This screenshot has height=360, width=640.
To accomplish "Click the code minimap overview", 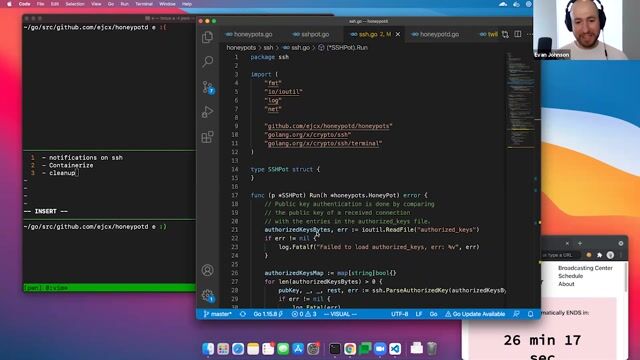I will click(x=521, y=100).
